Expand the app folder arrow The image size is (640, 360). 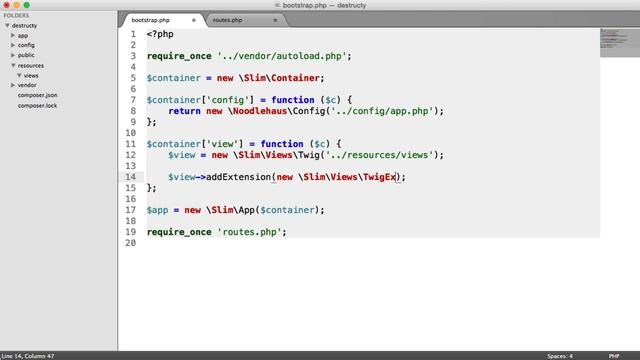13,36
